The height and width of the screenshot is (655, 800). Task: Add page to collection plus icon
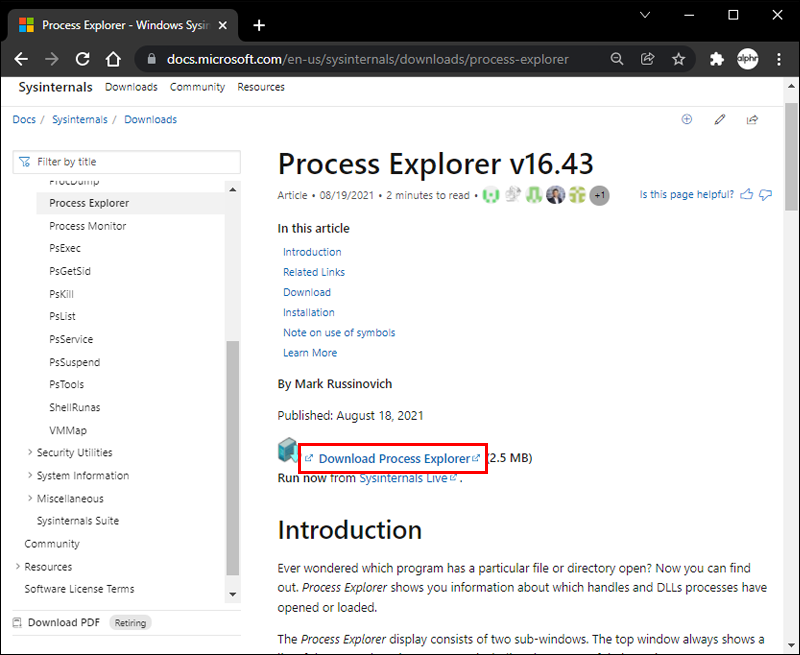(686, 120)
